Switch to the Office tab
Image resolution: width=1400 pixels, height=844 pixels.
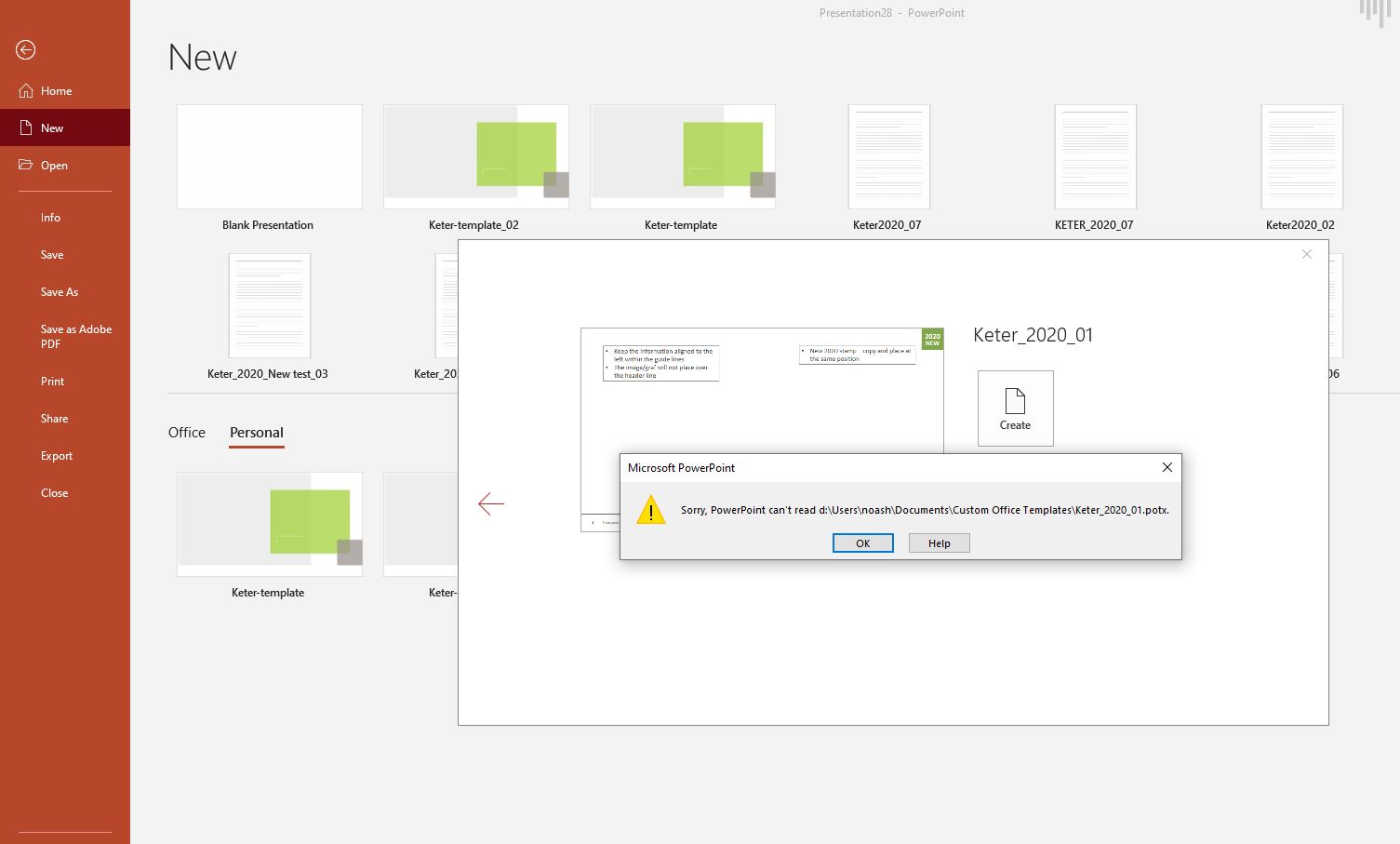pyautogui.click(x=187, y=433)
